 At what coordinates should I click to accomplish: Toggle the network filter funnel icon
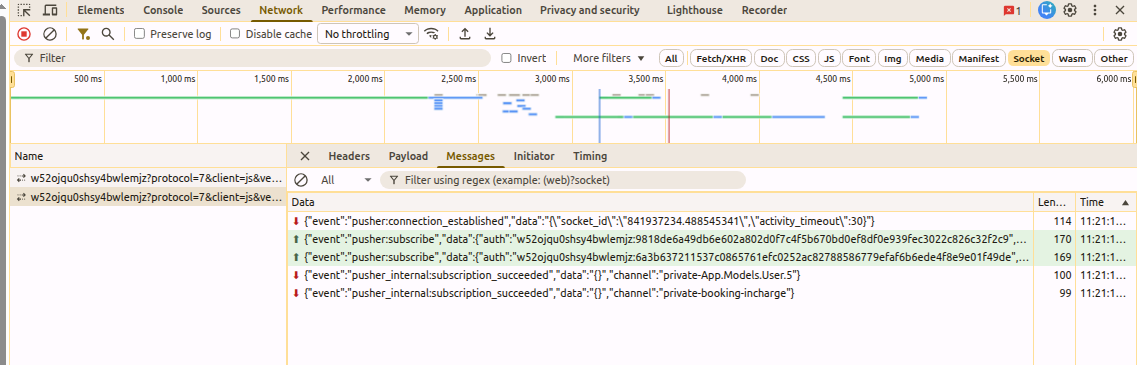84,34
